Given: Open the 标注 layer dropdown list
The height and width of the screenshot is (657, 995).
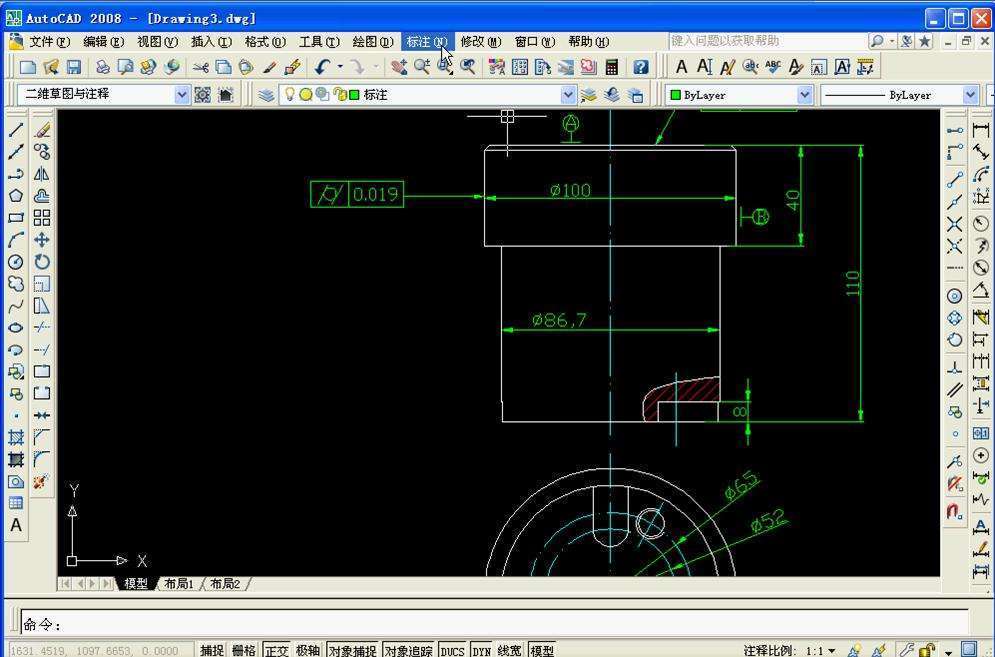Looking at the screenshot, I should click(568, 95).
